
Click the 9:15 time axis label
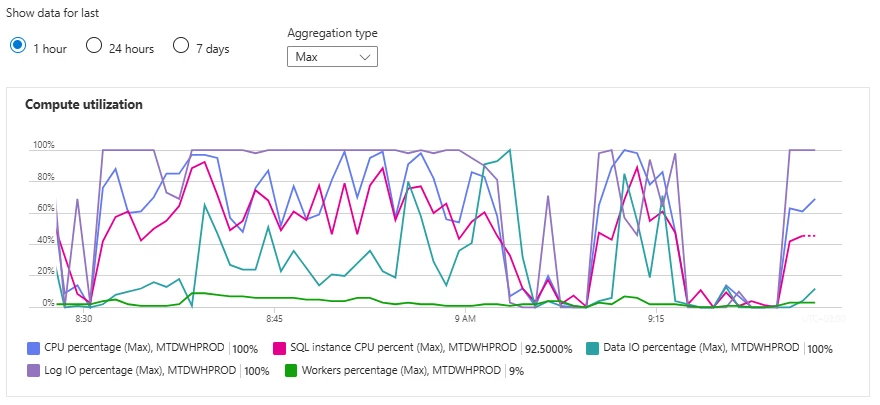(656, 319)
